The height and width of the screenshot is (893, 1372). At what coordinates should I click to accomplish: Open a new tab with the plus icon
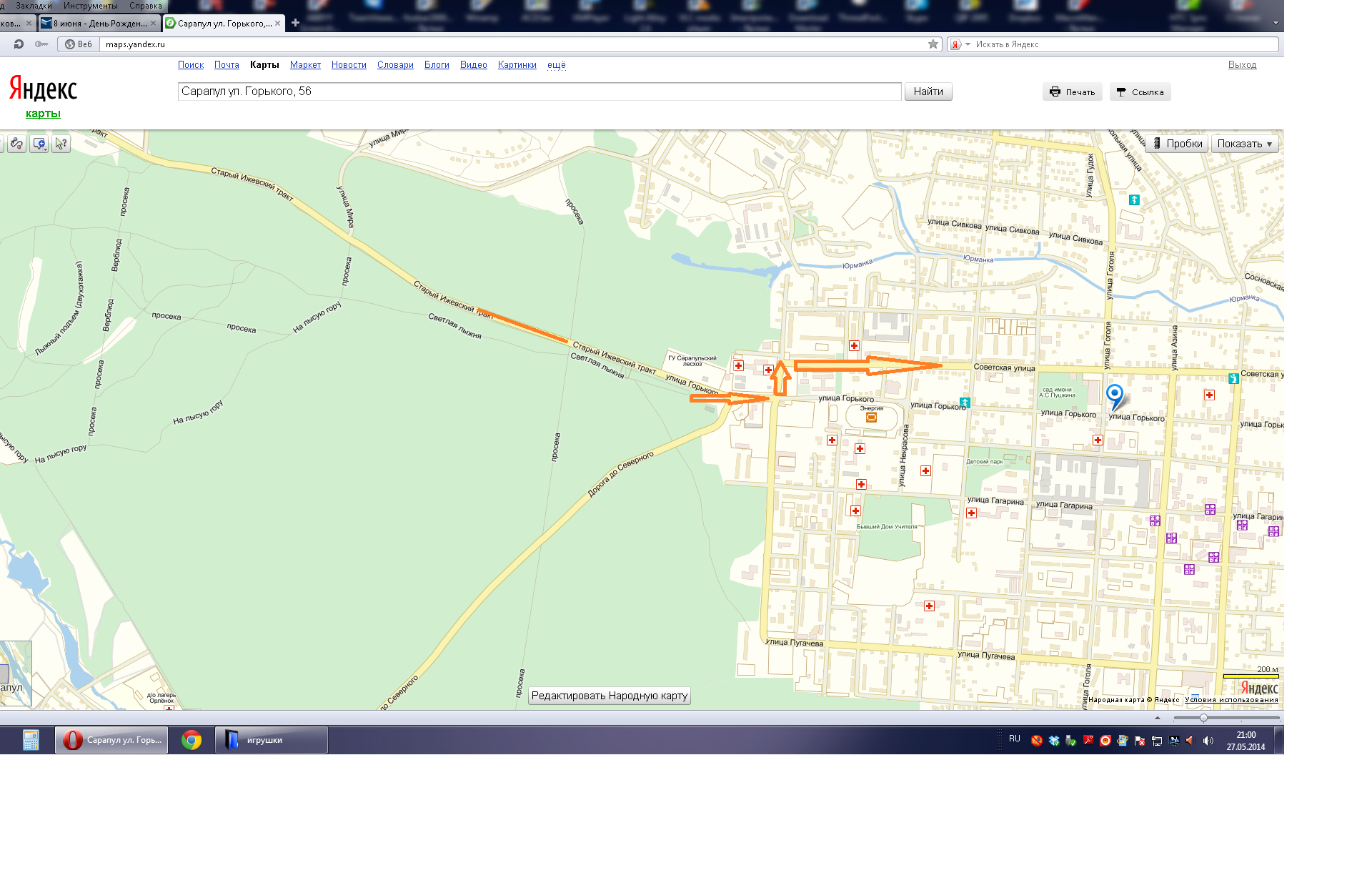pos(295,23)
